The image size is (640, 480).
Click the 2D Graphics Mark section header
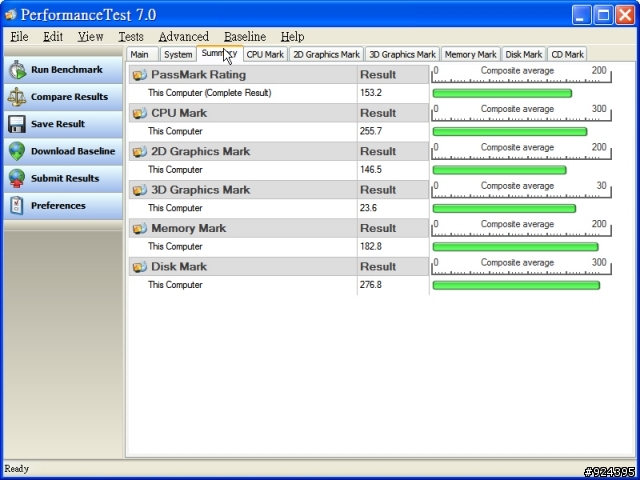(x=279, y=151)
